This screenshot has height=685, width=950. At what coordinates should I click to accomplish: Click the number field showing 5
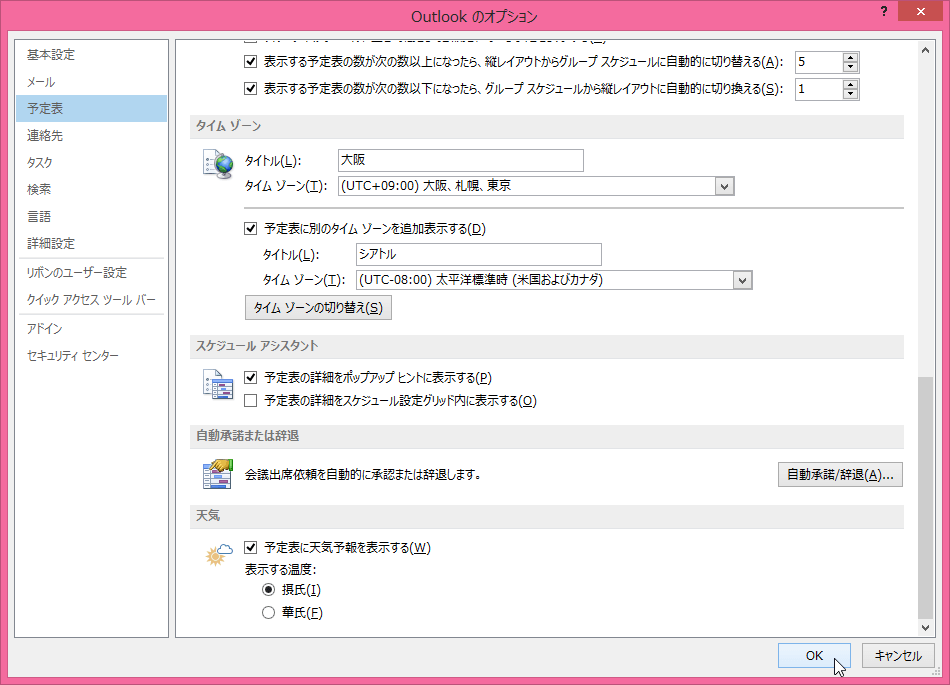[819, 62]
